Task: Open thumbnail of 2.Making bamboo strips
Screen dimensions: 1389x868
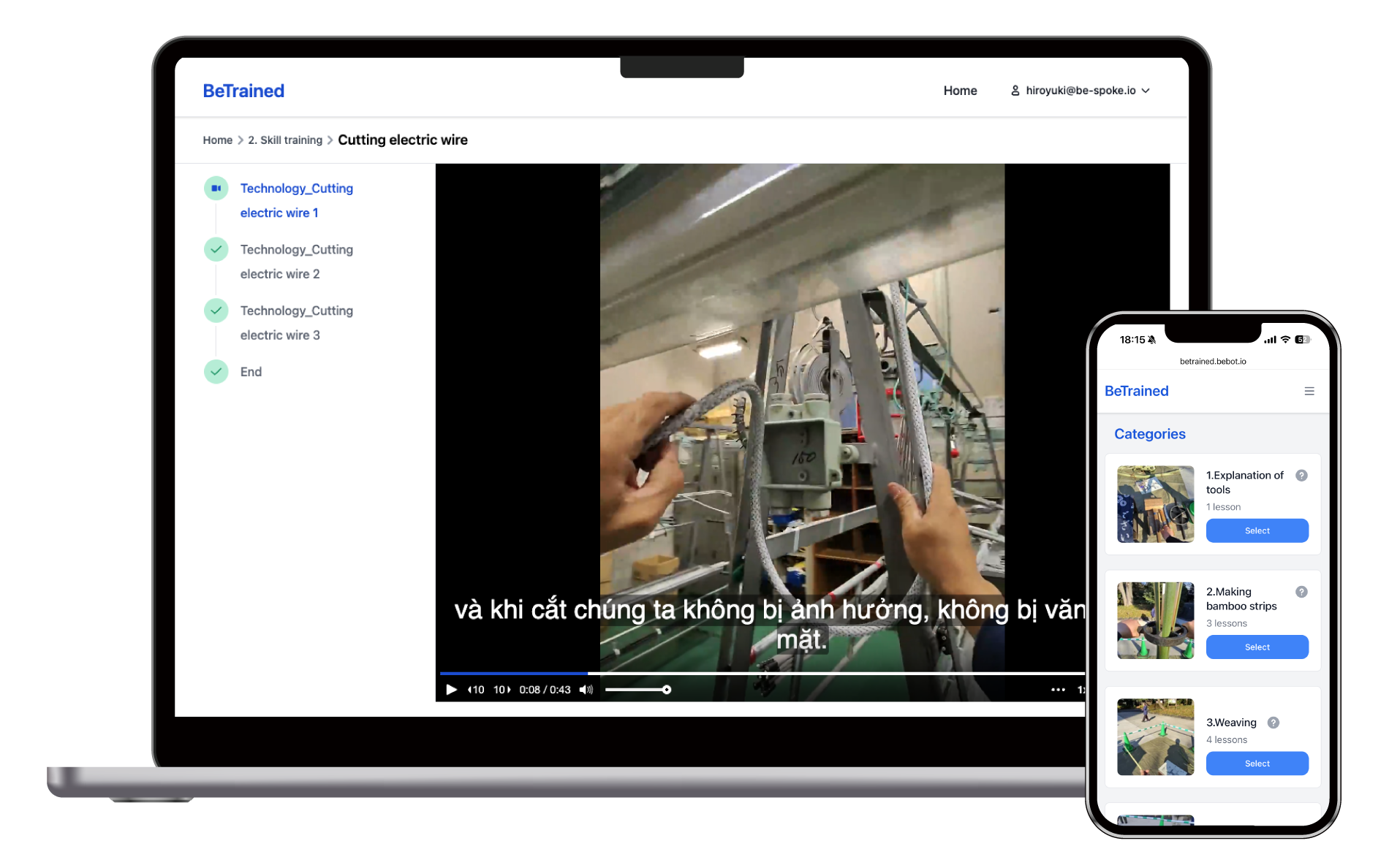Action: [x=1156, y=620]
